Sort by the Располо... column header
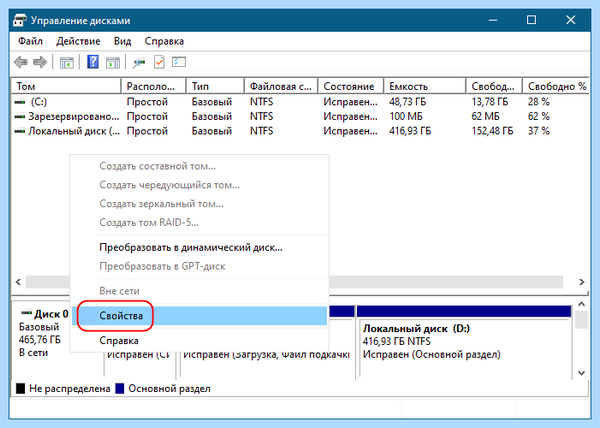Viewport: 600px width, 428px height. pyautogui.click(x=154, y=86)
